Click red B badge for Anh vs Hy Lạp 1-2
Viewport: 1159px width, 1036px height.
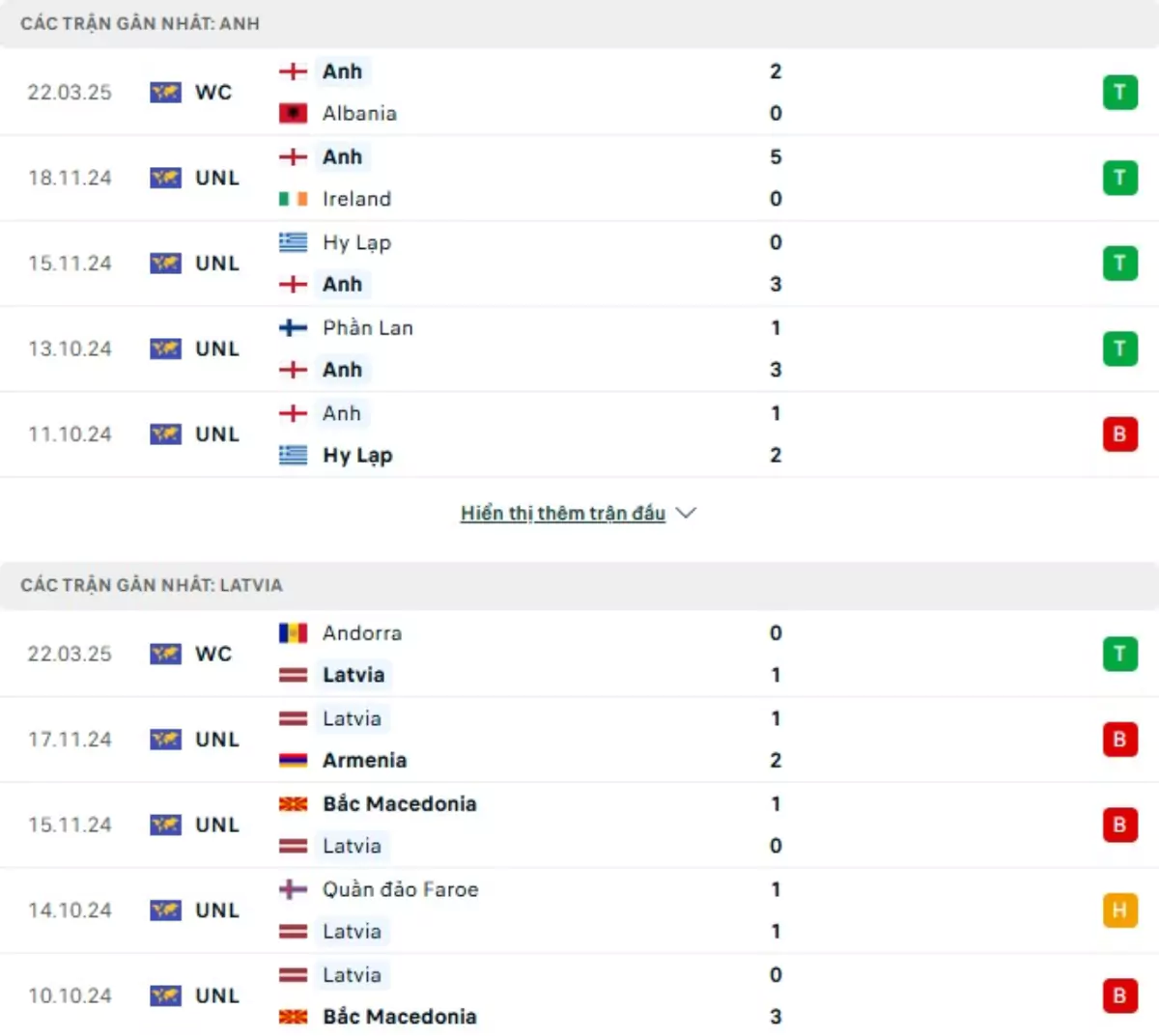click(x=1119, y=434)
